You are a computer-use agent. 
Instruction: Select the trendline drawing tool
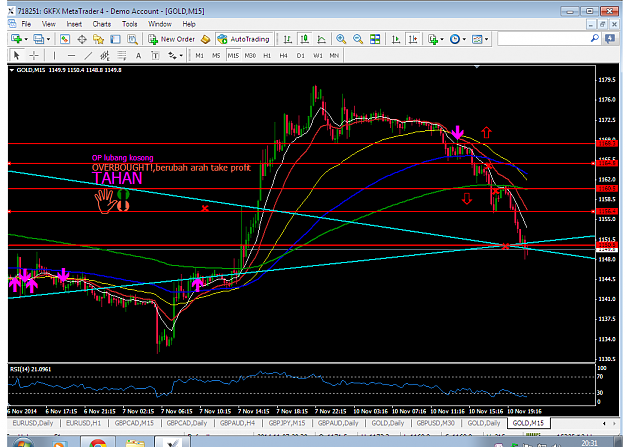pyautogui.click(x=88, y=55)
